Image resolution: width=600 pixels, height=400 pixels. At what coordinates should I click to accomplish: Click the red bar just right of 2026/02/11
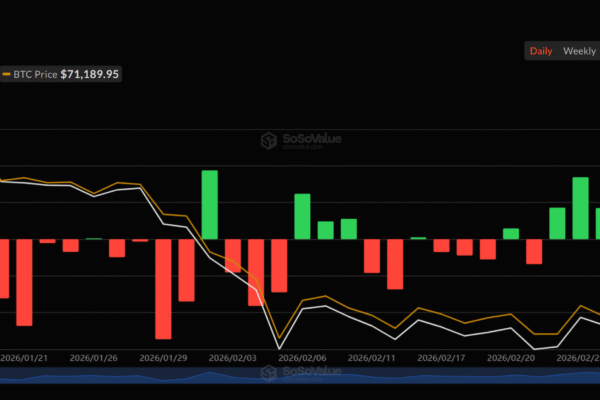pos(395,263)
